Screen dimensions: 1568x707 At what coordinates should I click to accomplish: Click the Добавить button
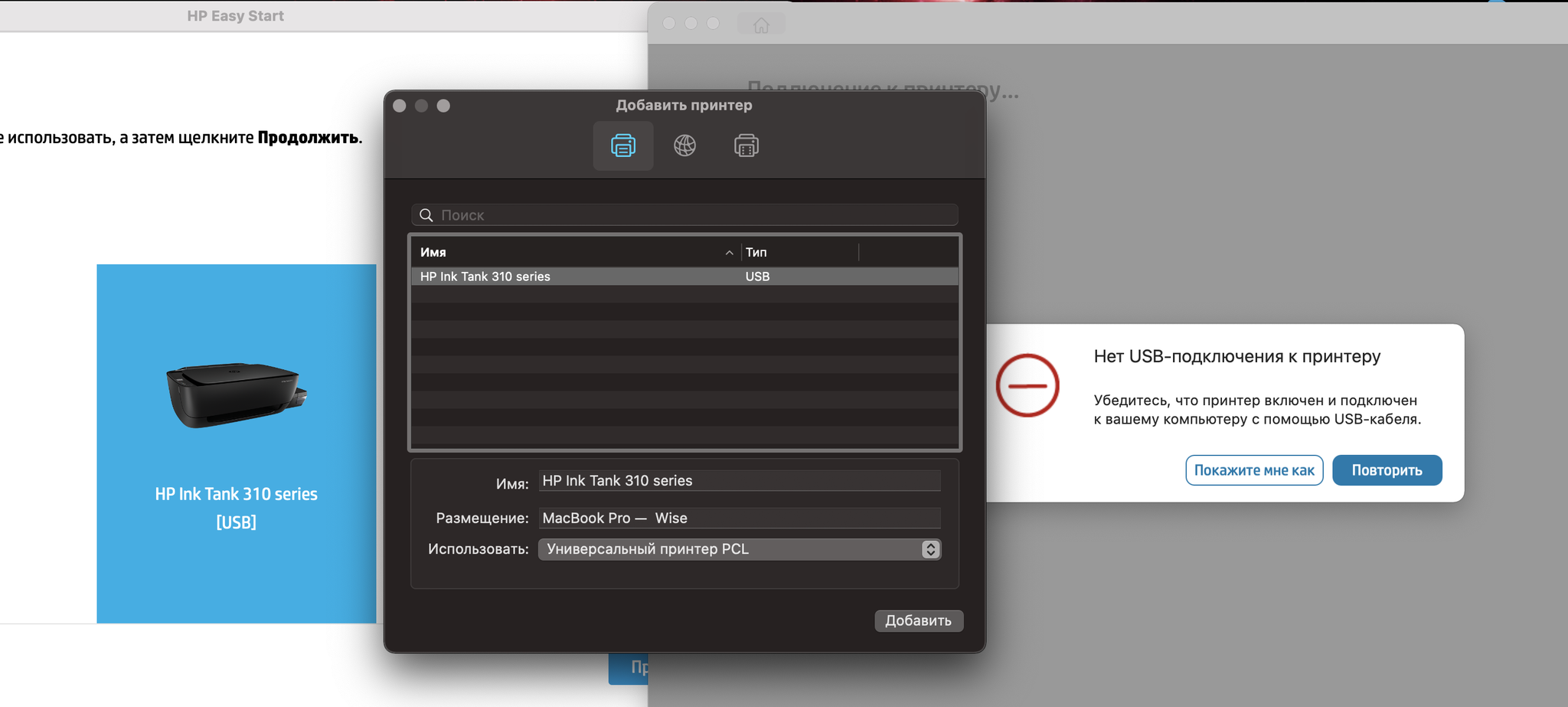coord(919,620)
